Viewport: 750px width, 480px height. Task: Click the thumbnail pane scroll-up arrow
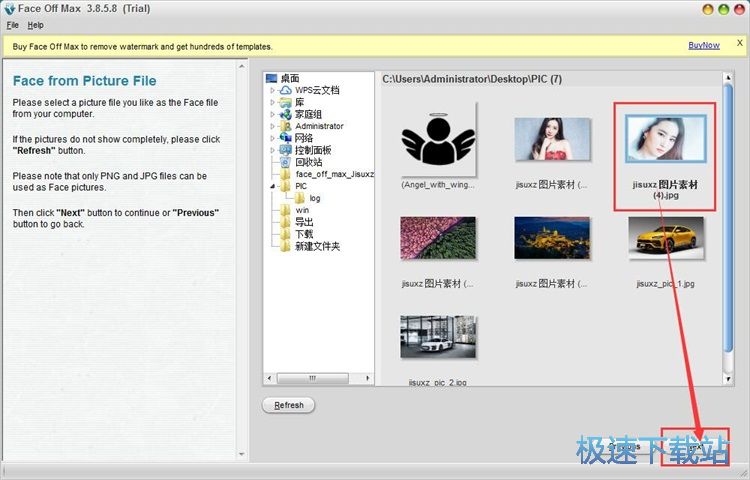(728, 77)
